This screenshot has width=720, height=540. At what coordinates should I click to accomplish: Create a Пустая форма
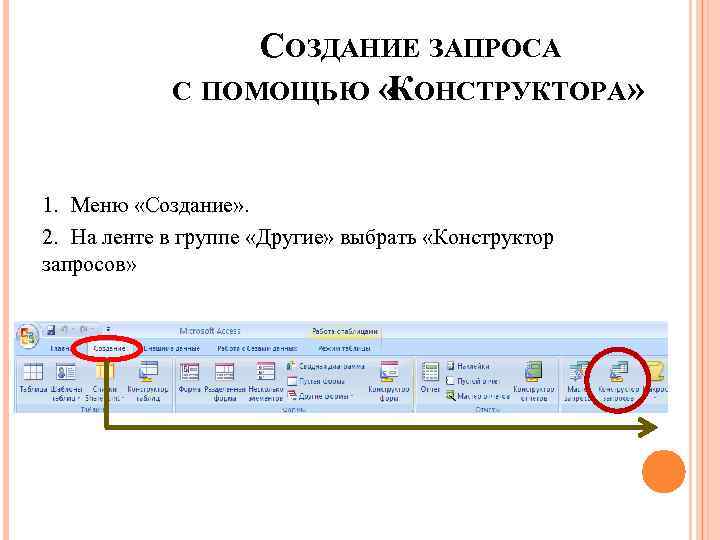coord(315,381)
